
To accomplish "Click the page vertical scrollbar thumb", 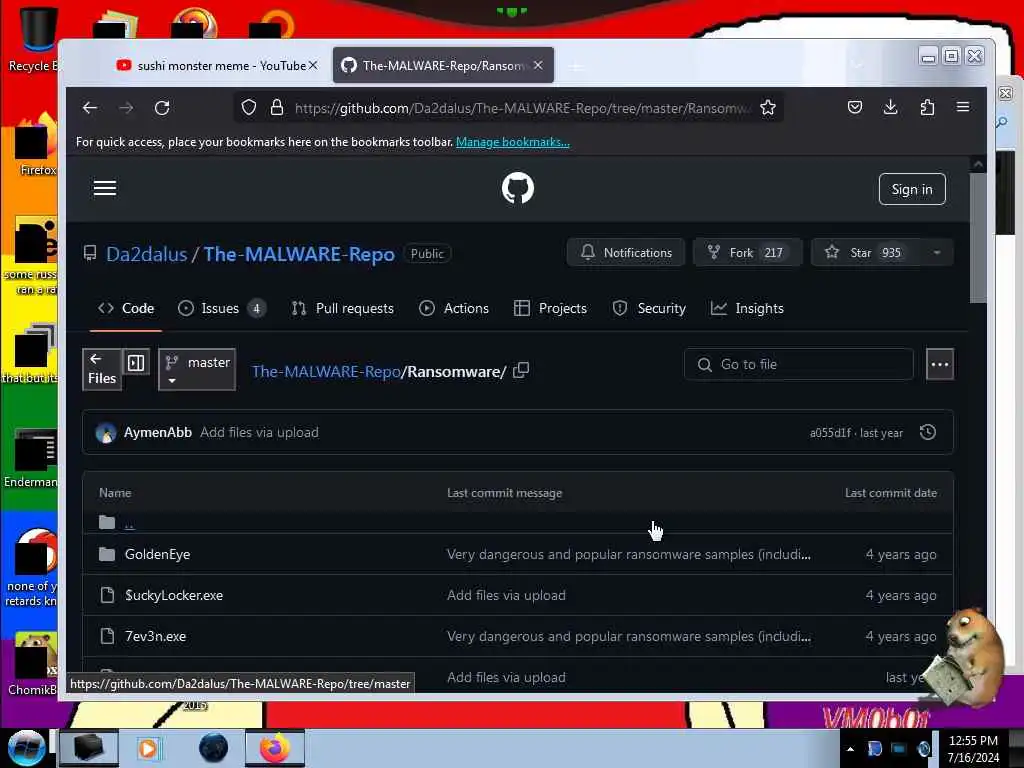I will tap(978, 238).
